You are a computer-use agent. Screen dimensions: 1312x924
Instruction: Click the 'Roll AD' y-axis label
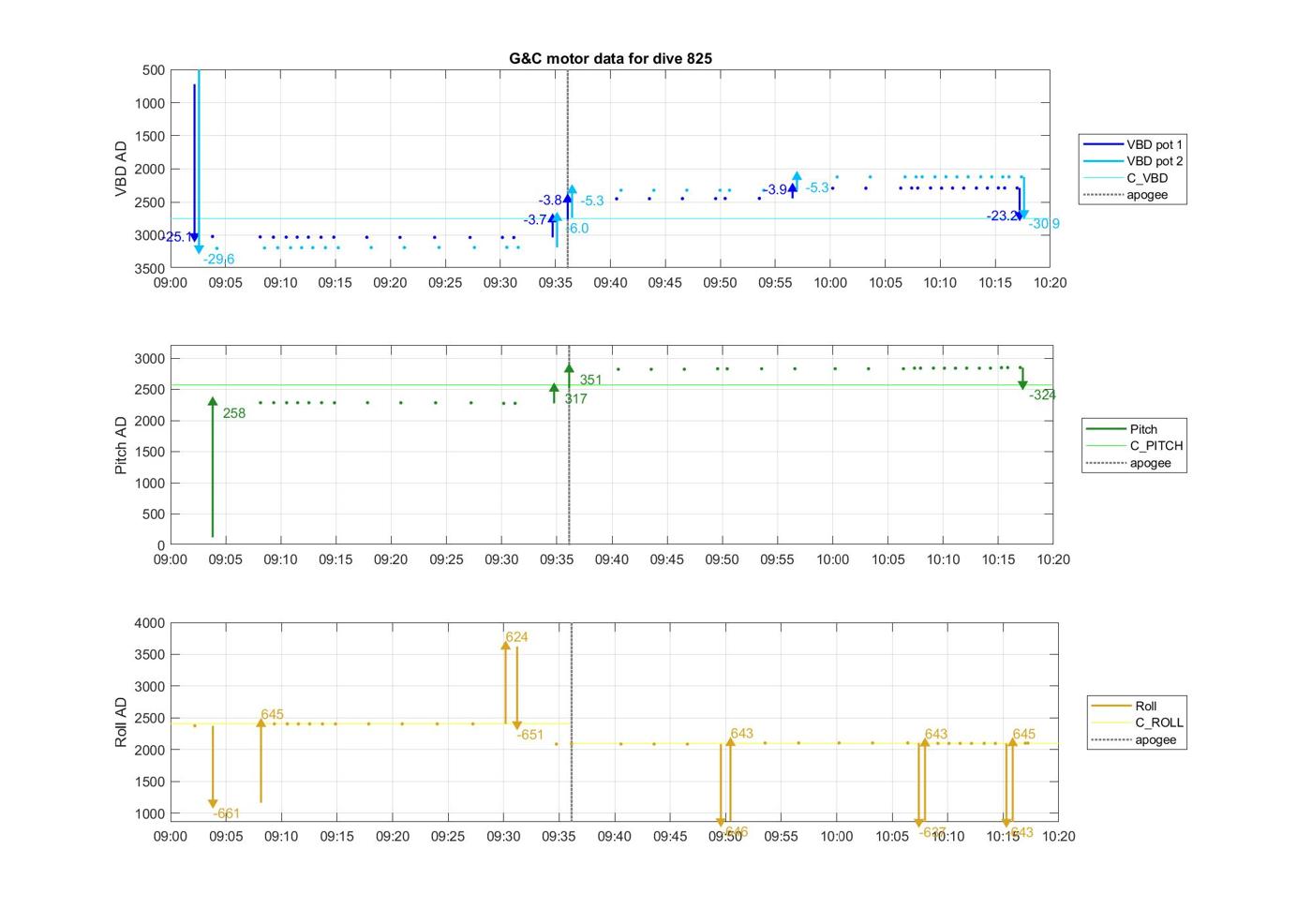(x=121, y=722)
